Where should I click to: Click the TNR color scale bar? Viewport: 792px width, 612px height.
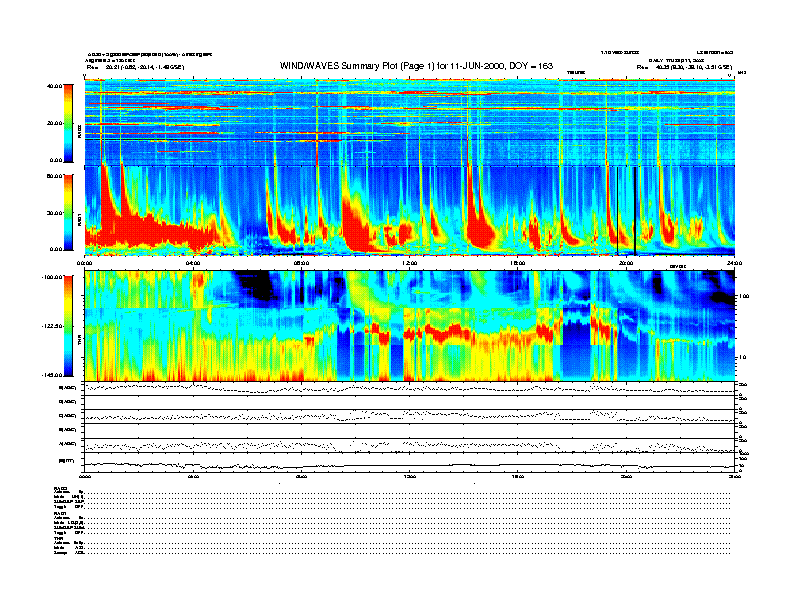pos(68,326)
